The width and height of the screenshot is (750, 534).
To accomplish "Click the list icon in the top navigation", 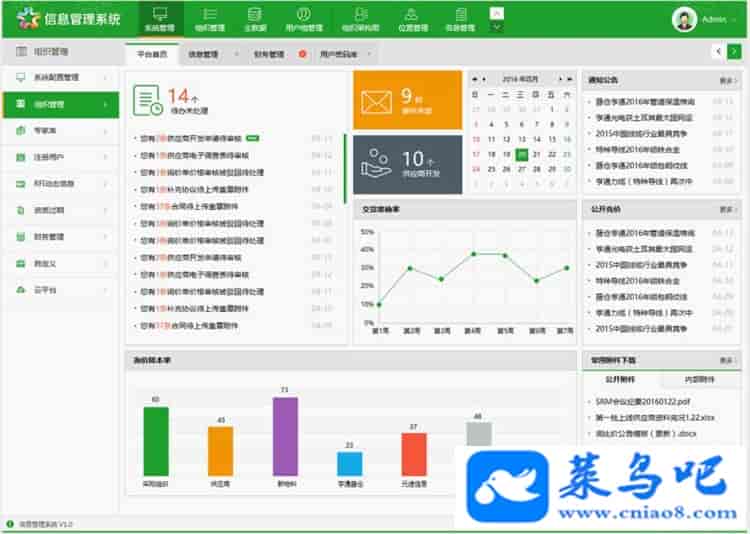I will coord(210,14).
